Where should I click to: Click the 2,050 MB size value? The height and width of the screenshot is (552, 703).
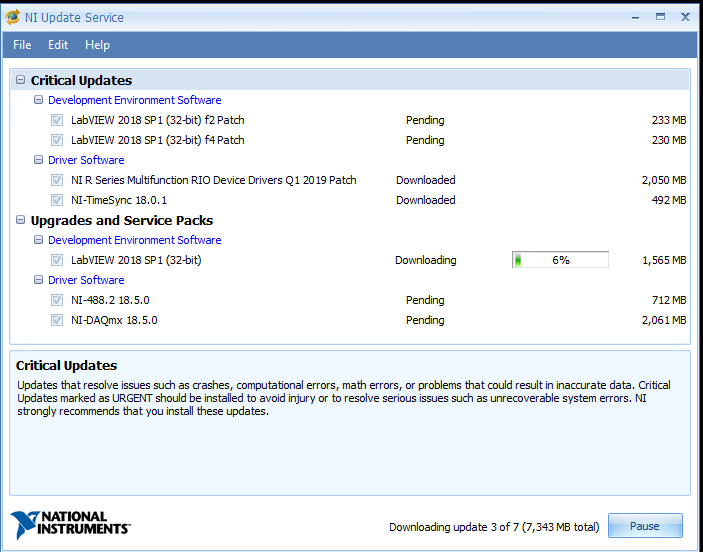(x=664, y=180)
